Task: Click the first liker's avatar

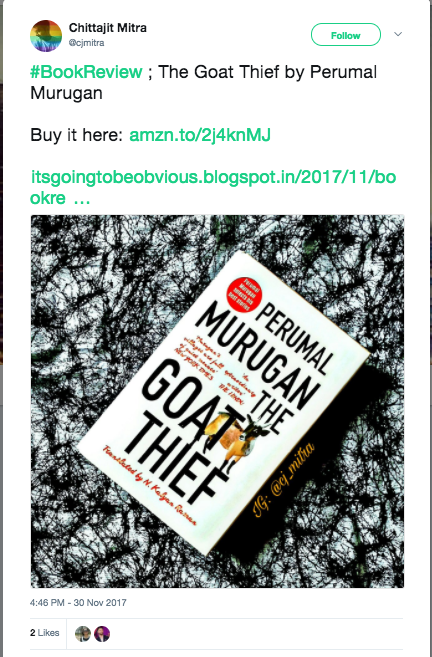Action: tap(83, 634)
